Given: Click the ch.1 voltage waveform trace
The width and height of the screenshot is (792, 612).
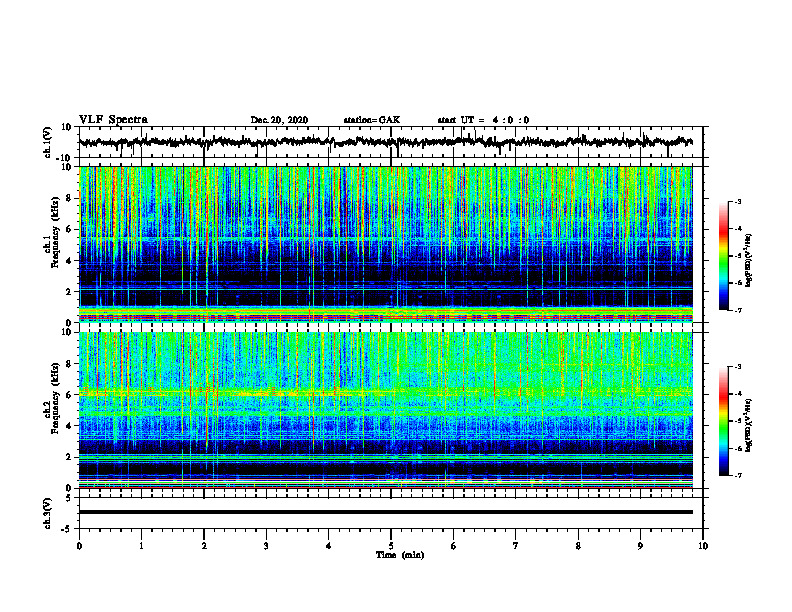Looking at the screenshot, I should pyautogui.click(x=385, y=142).
